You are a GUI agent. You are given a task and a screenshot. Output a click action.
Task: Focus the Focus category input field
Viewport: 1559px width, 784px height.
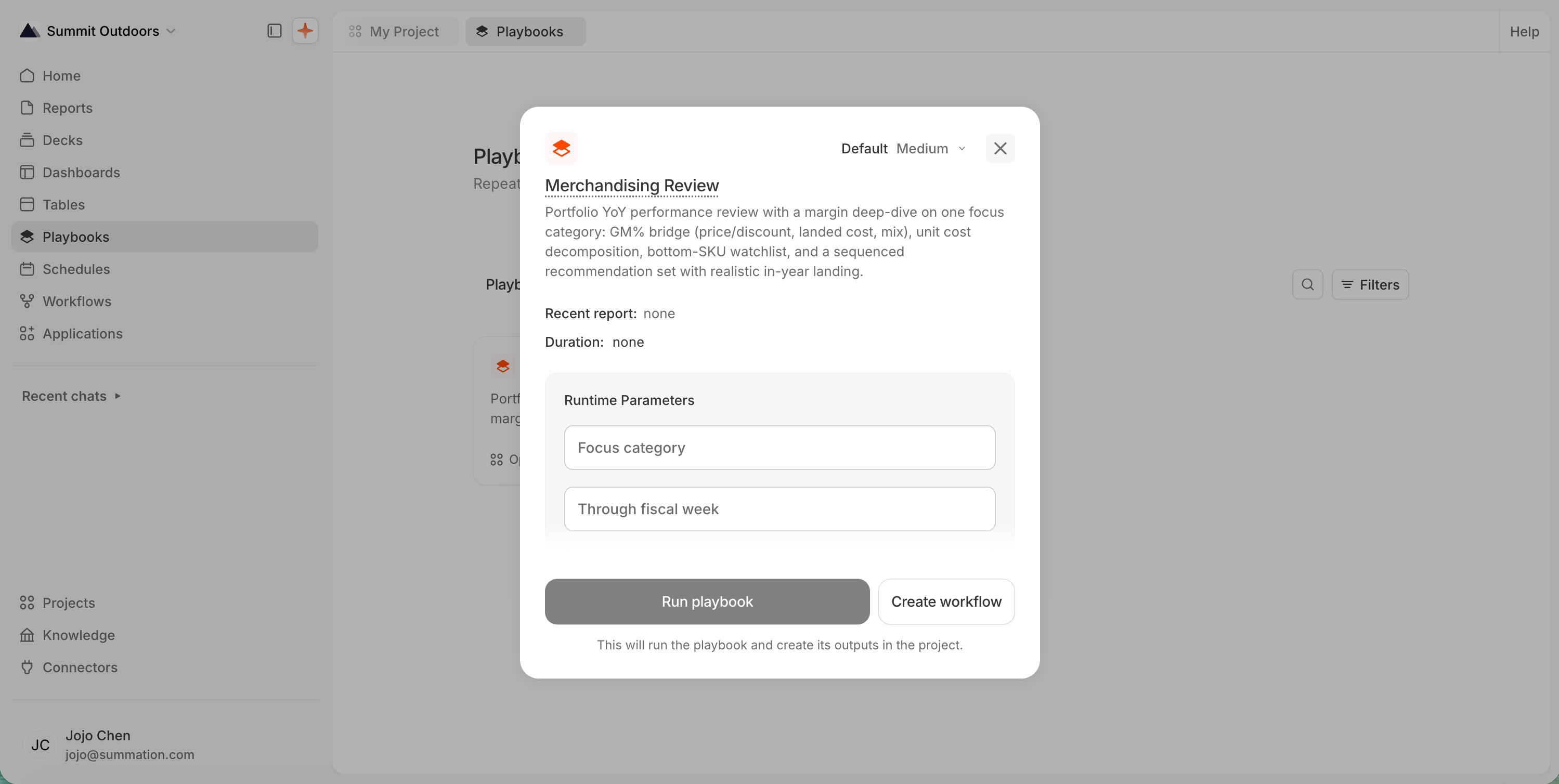pyautogui.click(x=779, y=448)
